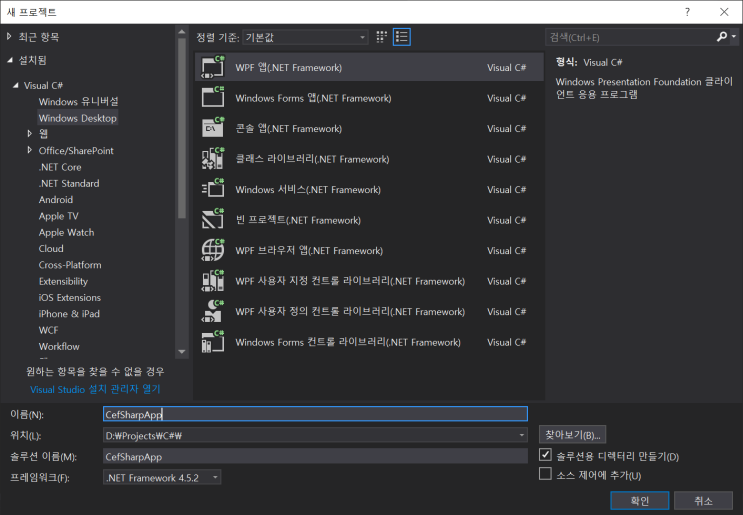Click the 찾아보기(B)... browse button
The height and width of the screenshot is (515, 743).
(x=572, y=434)
